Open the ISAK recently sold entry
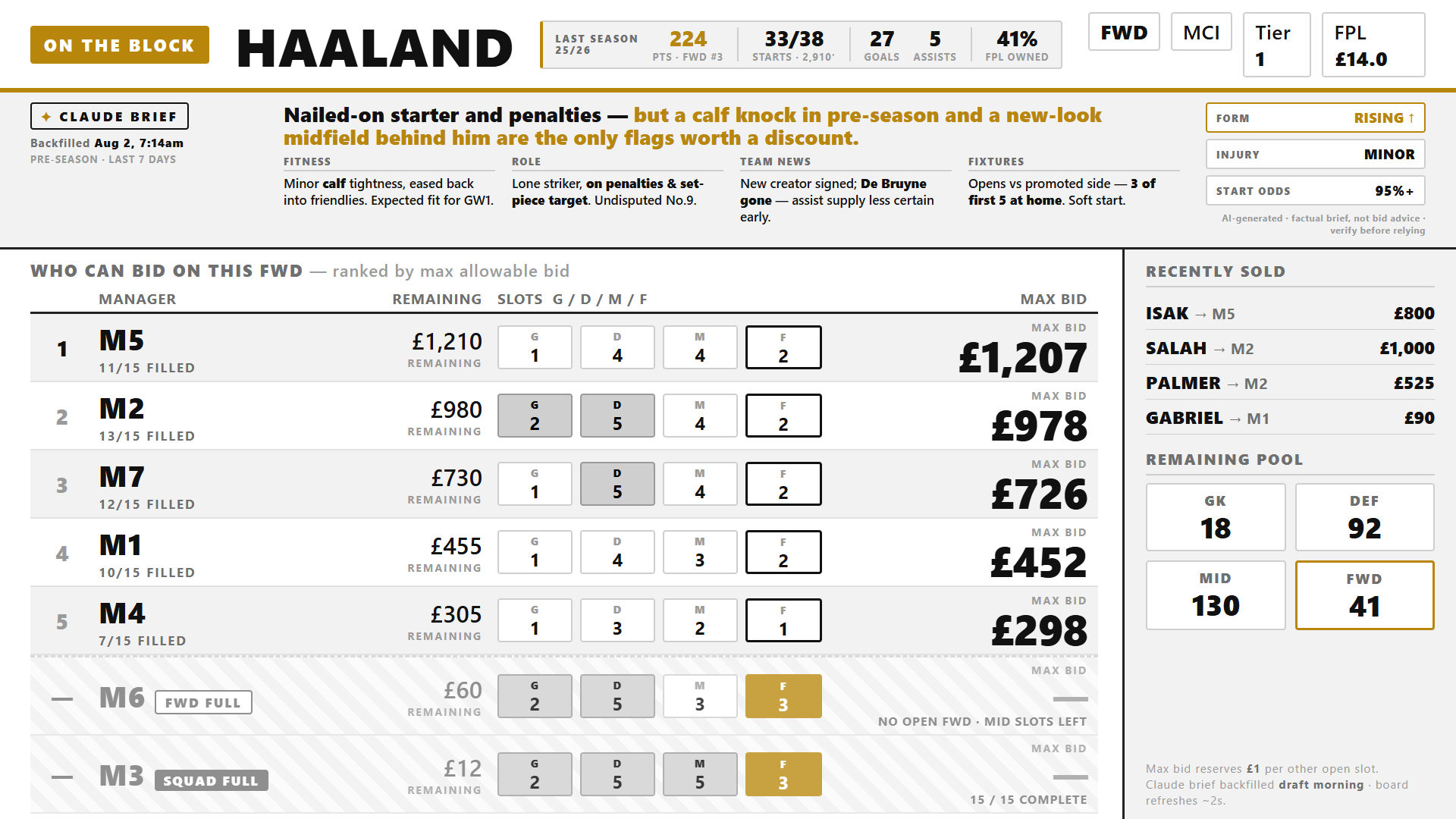1456x819 pixels. click(x=1290, y=313)
